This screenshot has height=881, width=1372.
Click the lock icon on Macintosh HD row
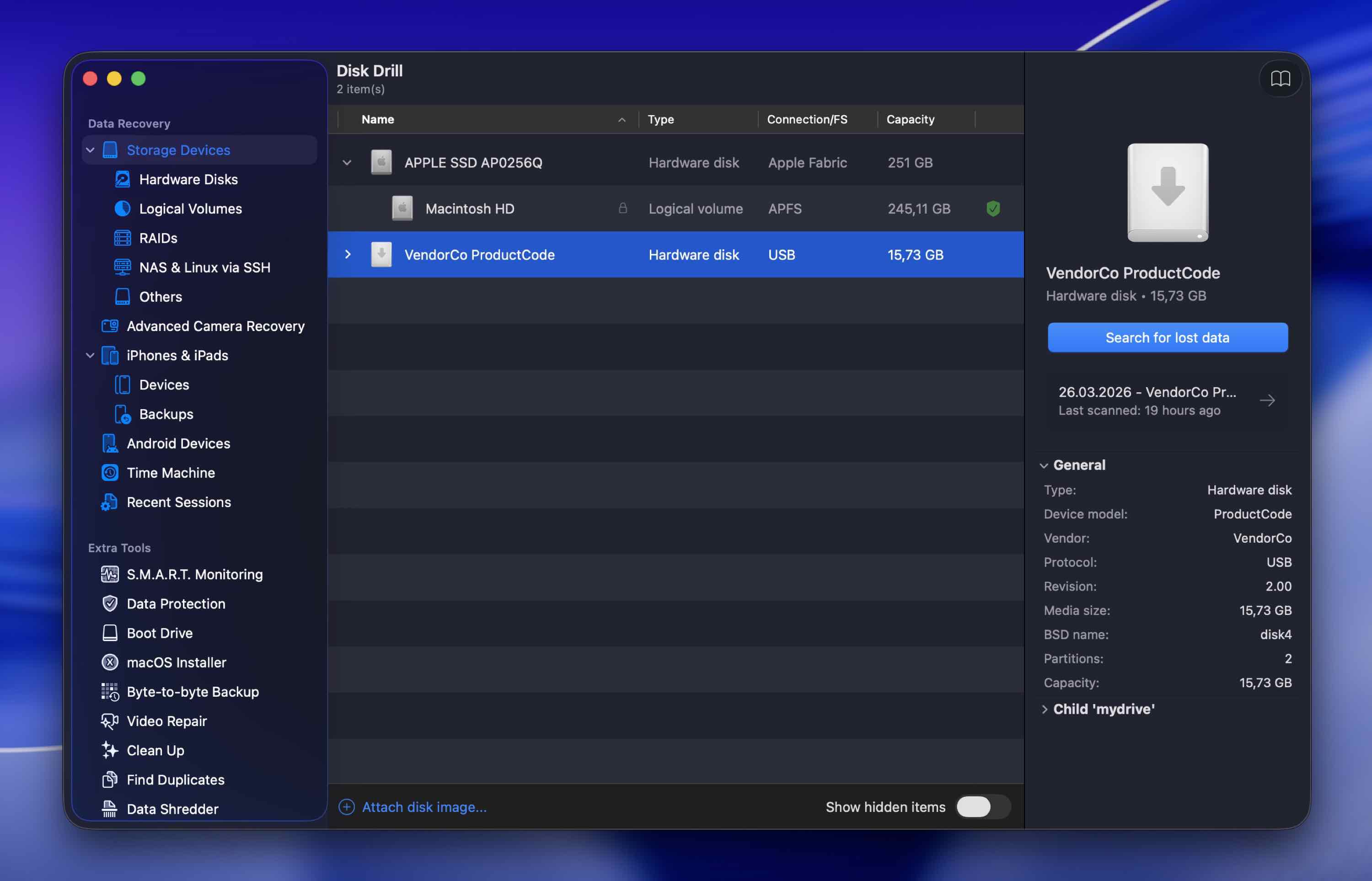click(x=623, y=208)
